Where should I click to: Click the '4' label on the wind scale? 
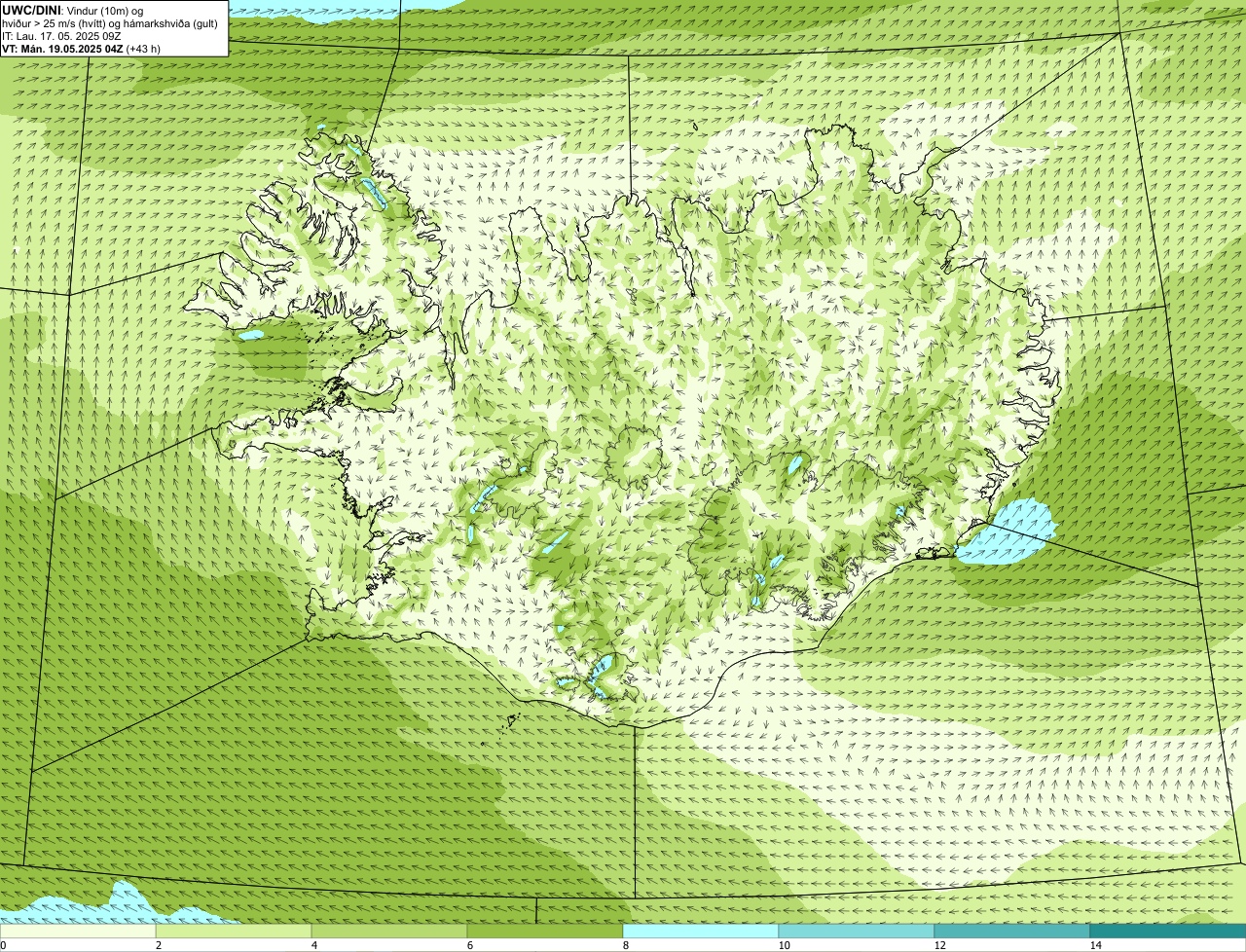[313, 945]
